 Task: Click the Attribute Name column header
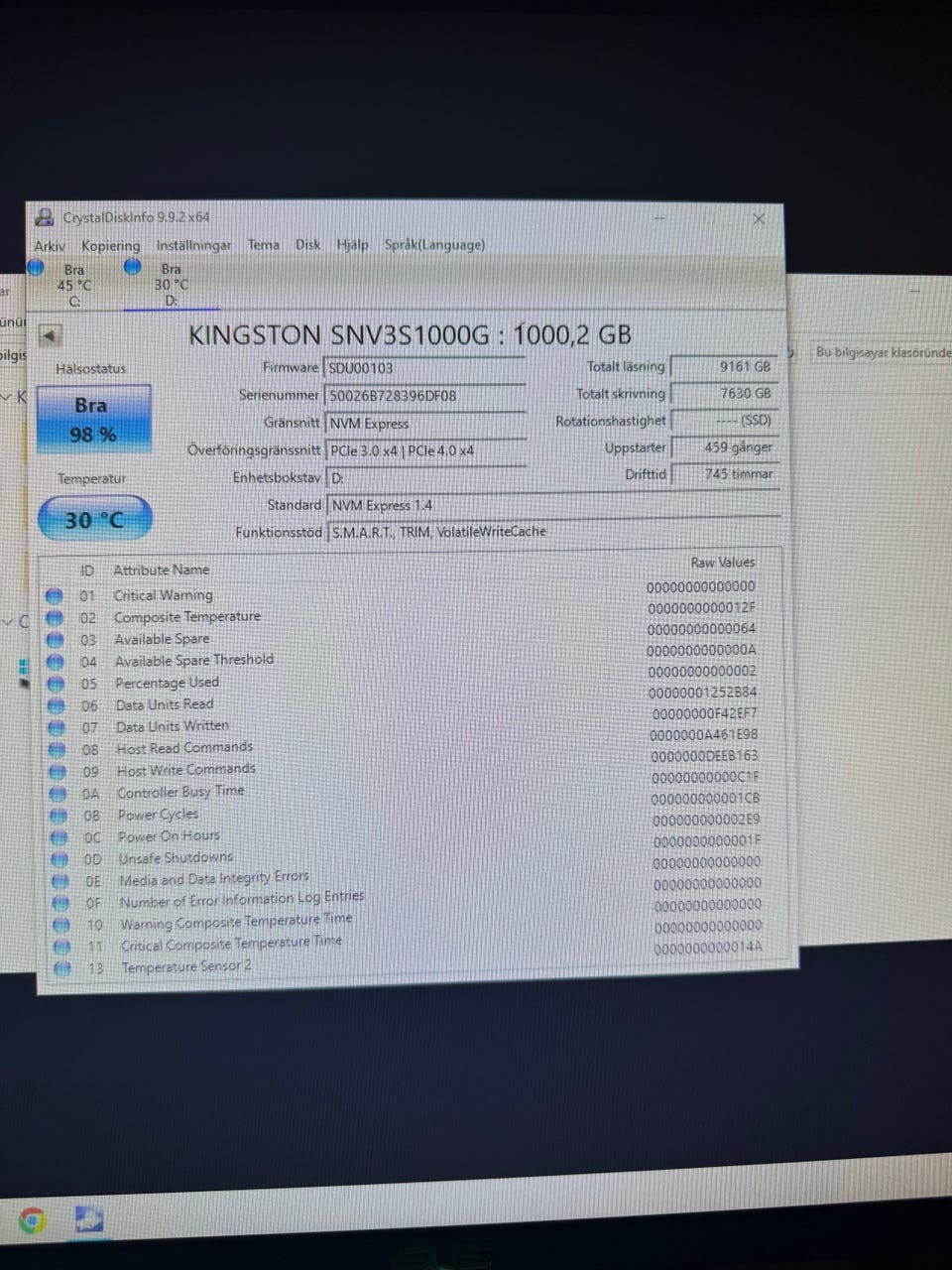pyautogui.click(x=161, y=570)
